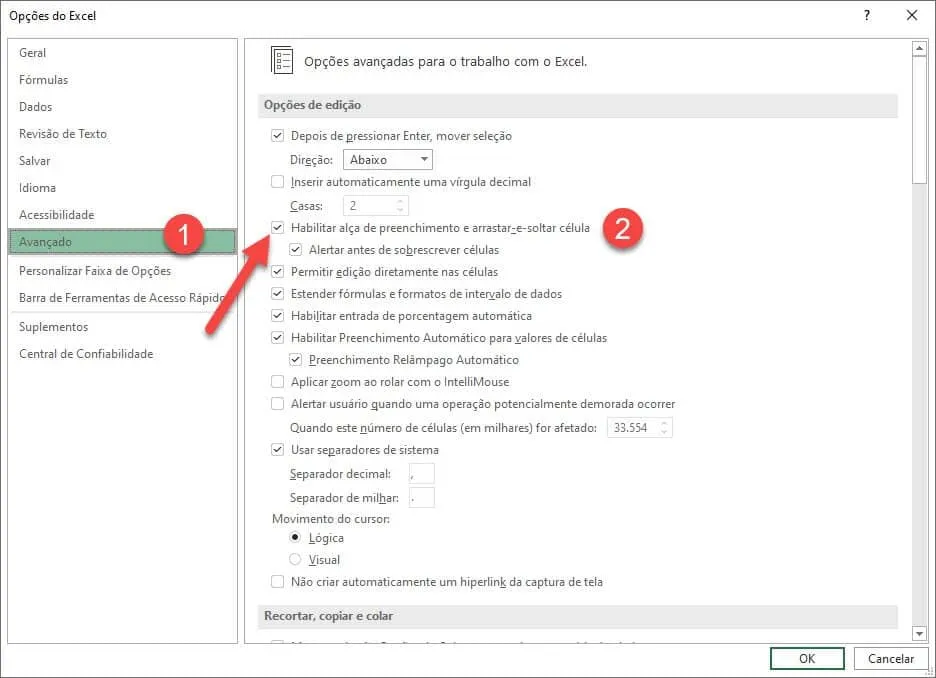Open the Fórmulas settings category

pyautogui.click(x=44, y=80)
